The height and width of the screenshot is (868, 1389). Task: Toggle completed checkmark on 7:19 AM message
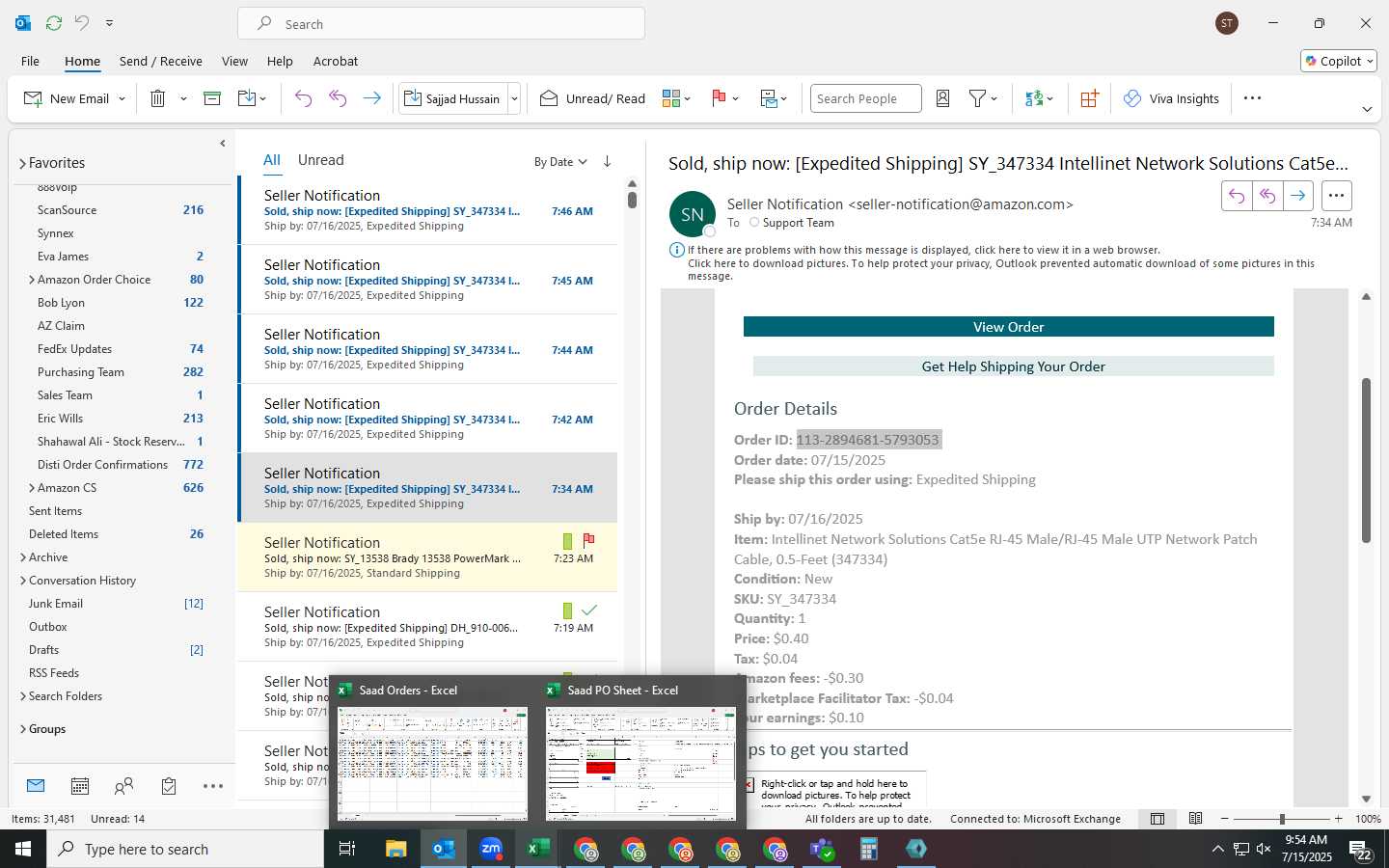[x=589, y=610]
